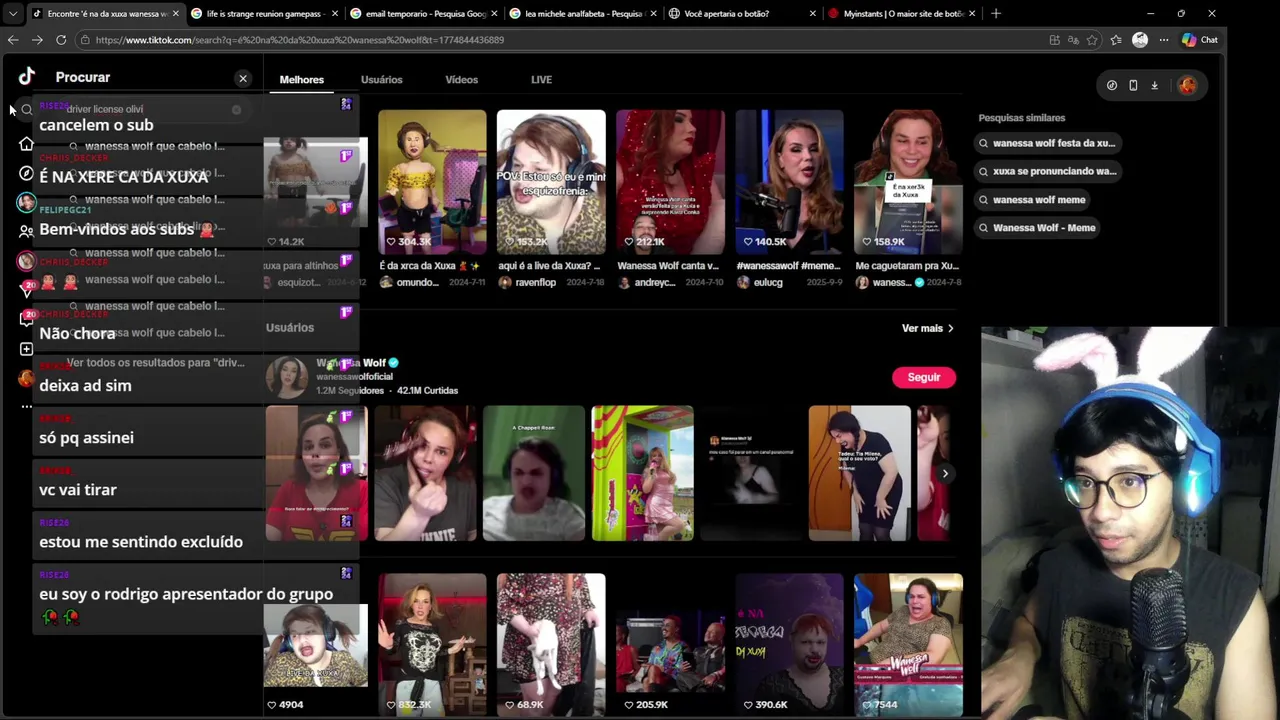The width and height of the screenshot is (1280, 720).
Task: Click the address bar URL
Action: tap(300, 40)
